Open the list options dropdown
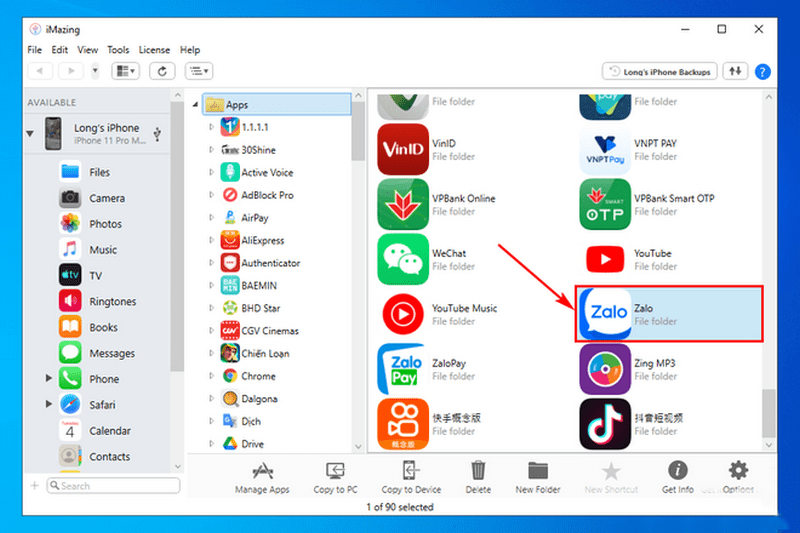Image resolution: width=800 pixels, height=533 pixels. (x=199, y=71)
